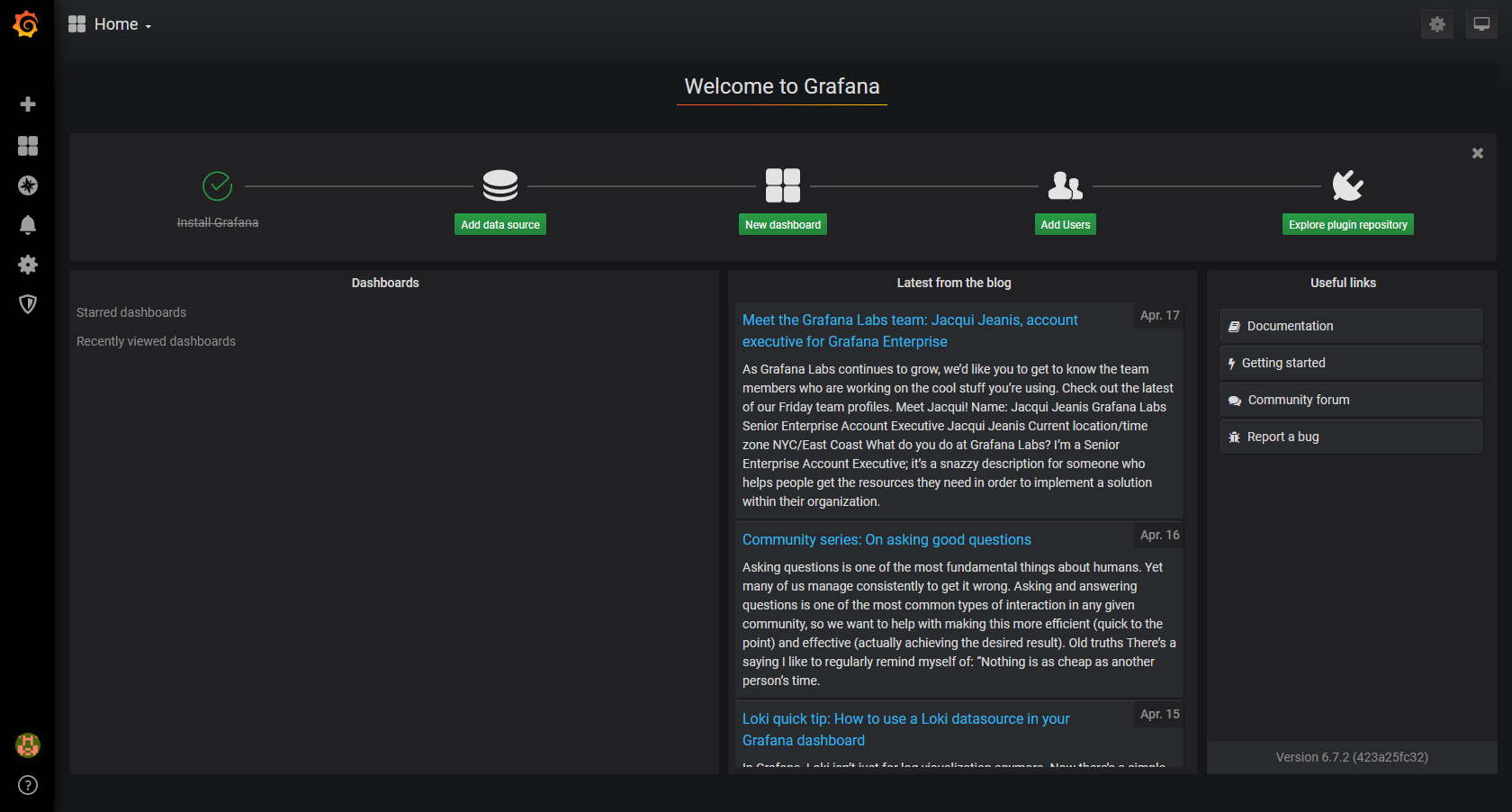This screenshot has height=812, width=1512.
Task: Cycle view mode with monitor icon
Action: coord(1481,24)
